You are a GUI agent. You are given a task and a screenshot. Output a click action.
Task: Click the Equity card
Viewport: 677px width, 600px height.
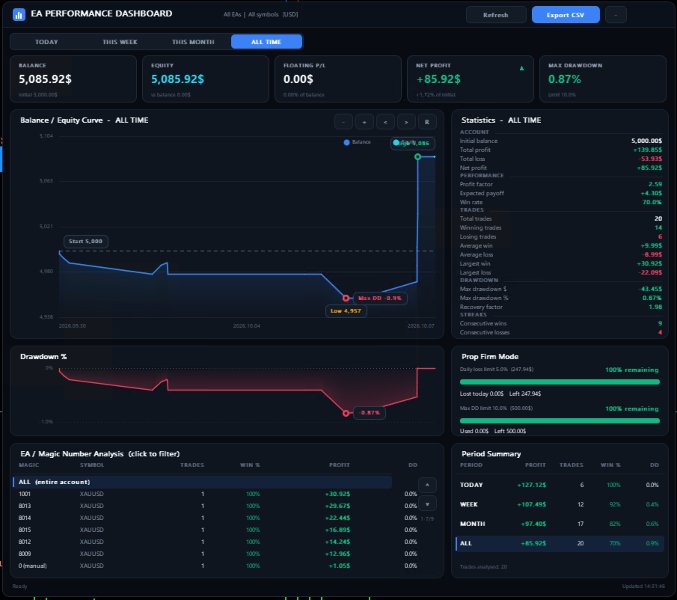coord(206,79)
